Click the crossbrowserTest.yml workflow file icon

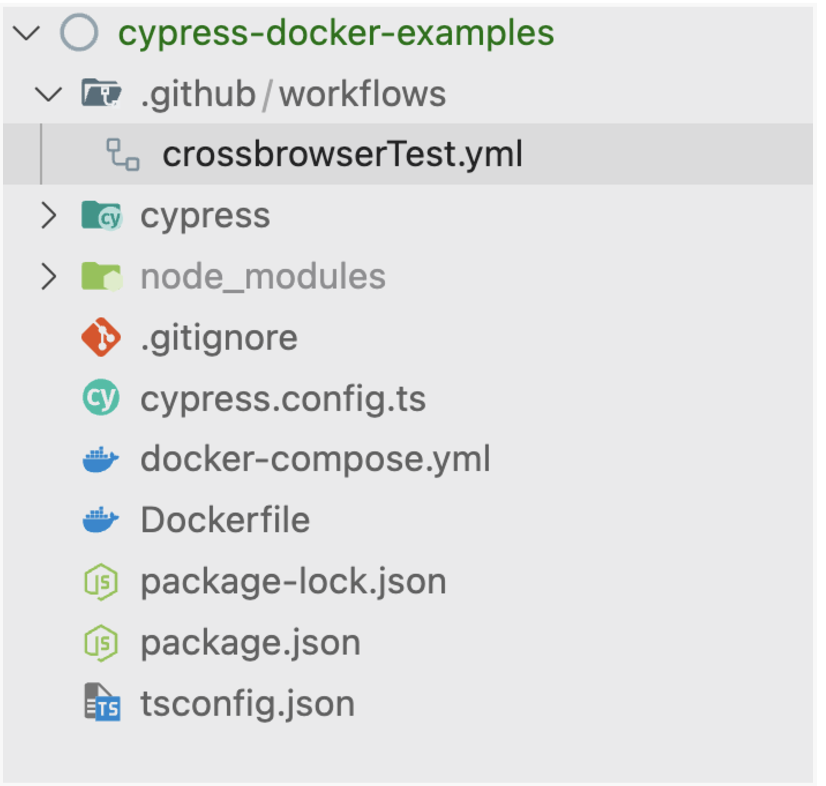tap(123, 154)
